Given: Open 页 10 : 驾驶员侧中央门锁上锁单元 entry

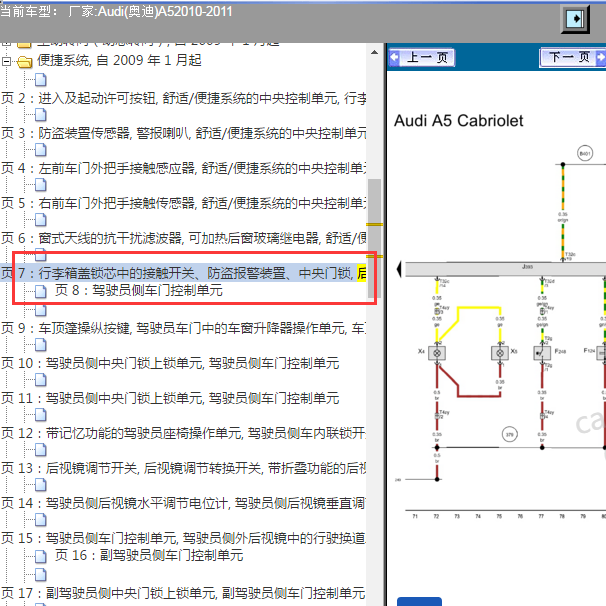Looking at the screenshot, I should click(x=170, y=363).
